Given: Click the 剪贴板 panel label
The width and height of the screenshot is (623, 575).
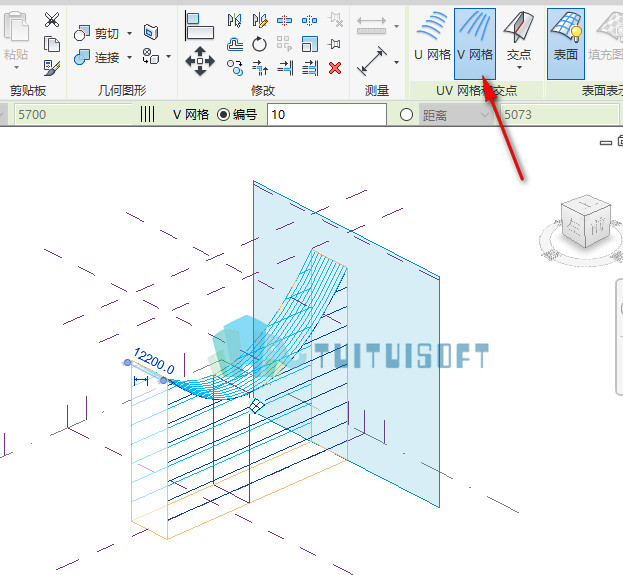Looking at the screenshot, I should pyautogui.click(x=28, y=91).
